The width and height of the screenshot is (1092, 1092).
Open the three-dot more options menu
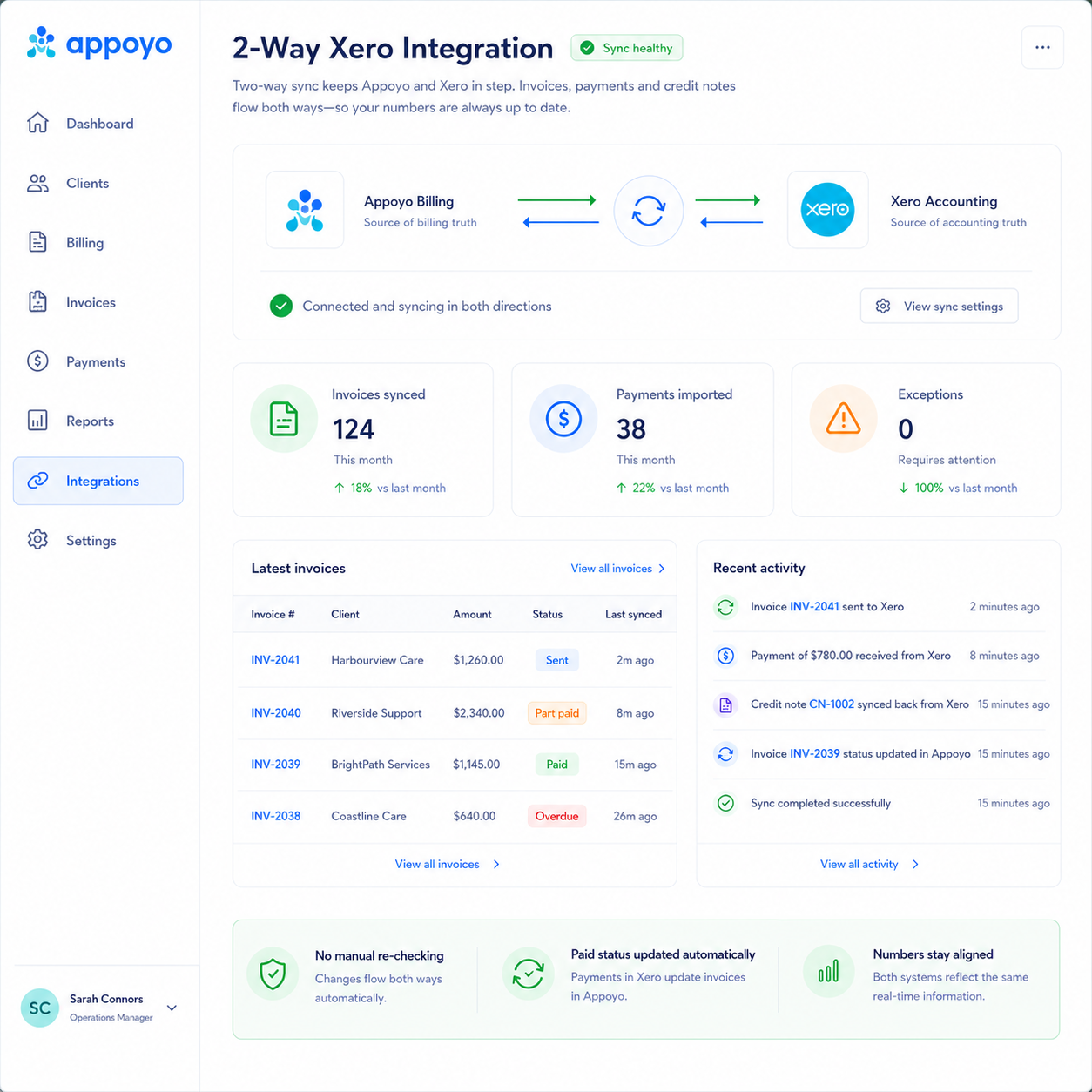(x=1042, y=47)
